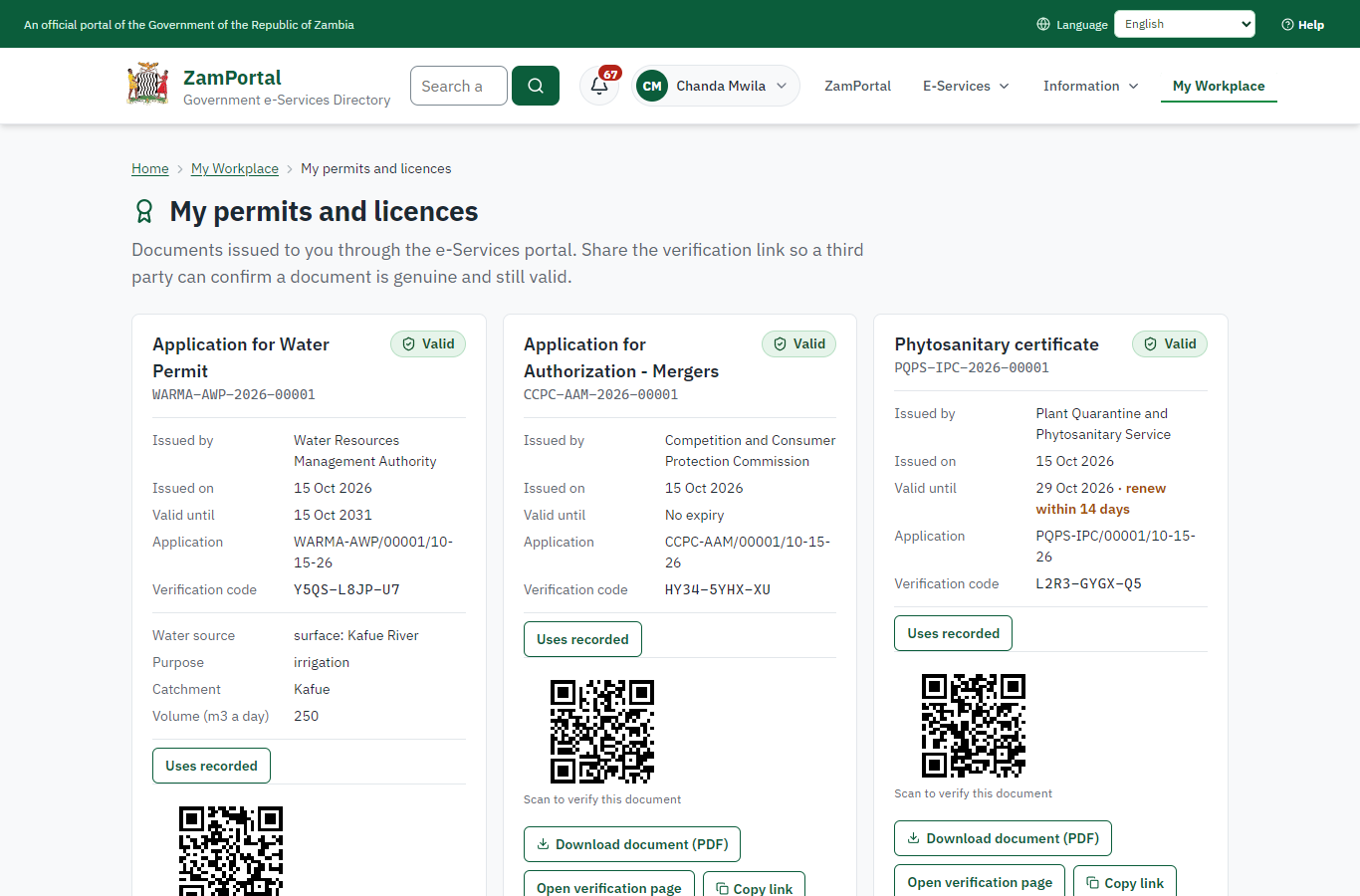Click QR code on Mergers authorization card
This screenshot has width=1360, height=896.
[x=602, y=732]
